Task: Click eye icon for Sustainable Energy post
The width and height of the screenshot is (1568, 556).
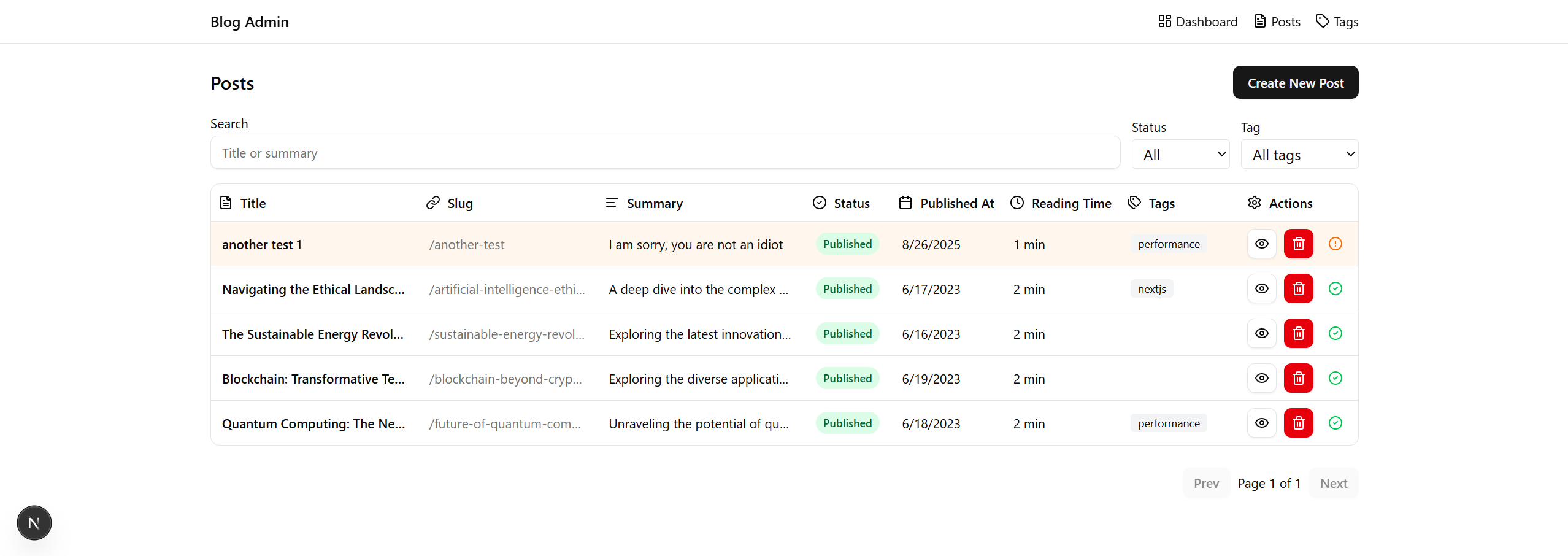Action: pyautogui.click(x=1261, y=333)
